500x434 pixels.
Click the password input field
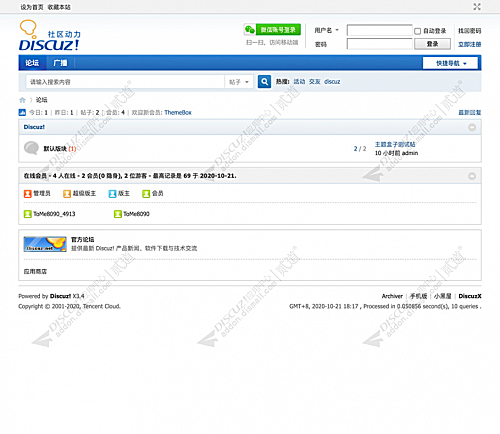pyautogui.click(x=380, y=44)
